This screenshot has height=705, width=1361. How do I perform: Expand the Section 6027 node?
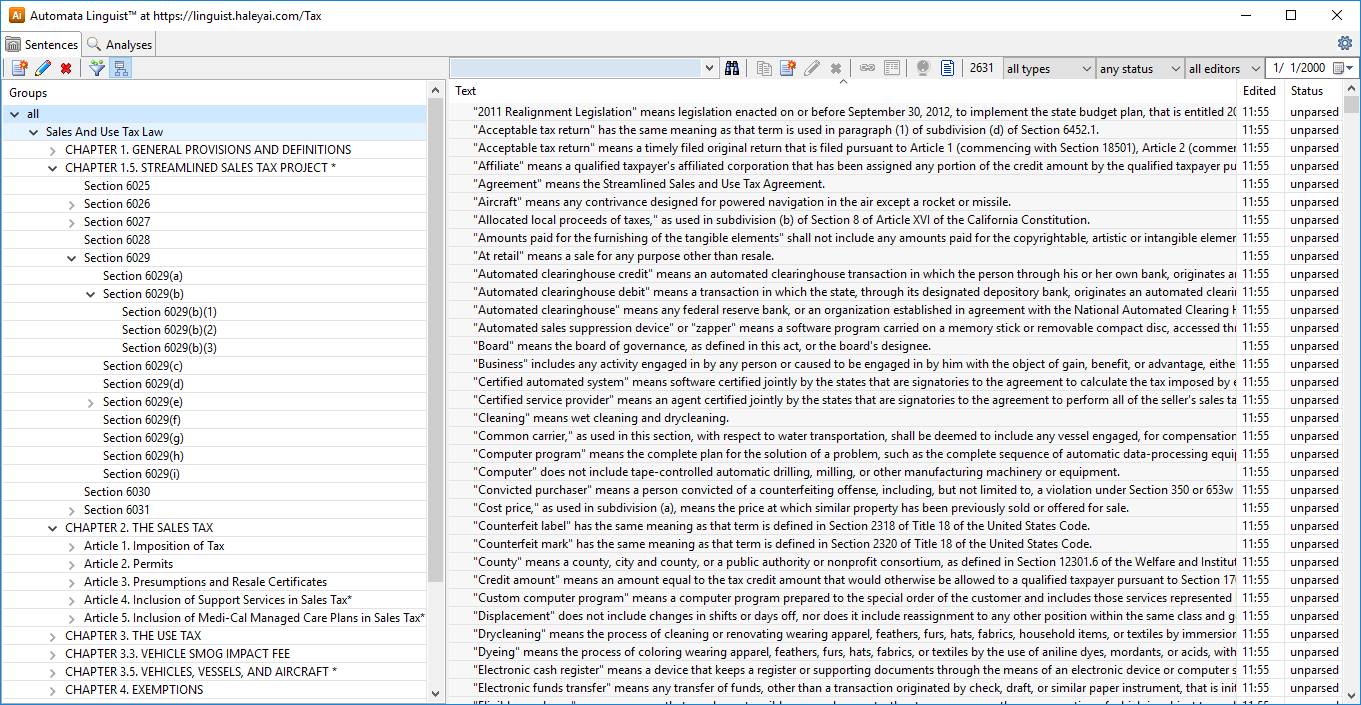click(72, 222)
